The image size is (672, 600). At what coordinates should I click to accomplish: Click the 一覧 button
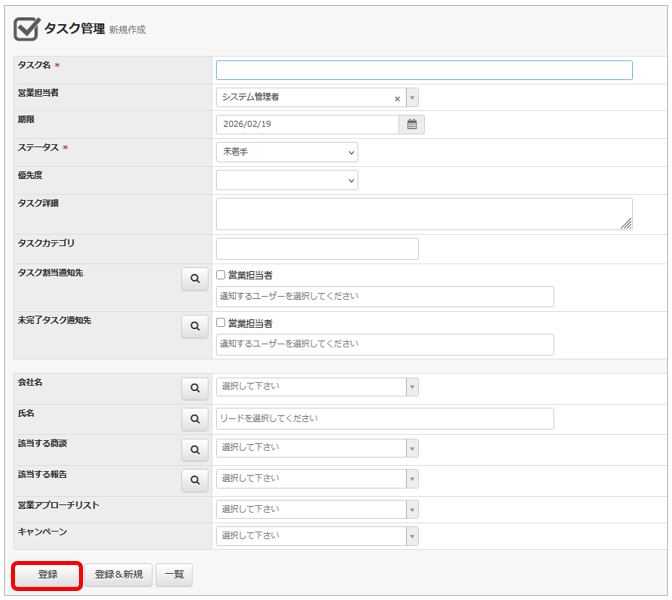174,575
